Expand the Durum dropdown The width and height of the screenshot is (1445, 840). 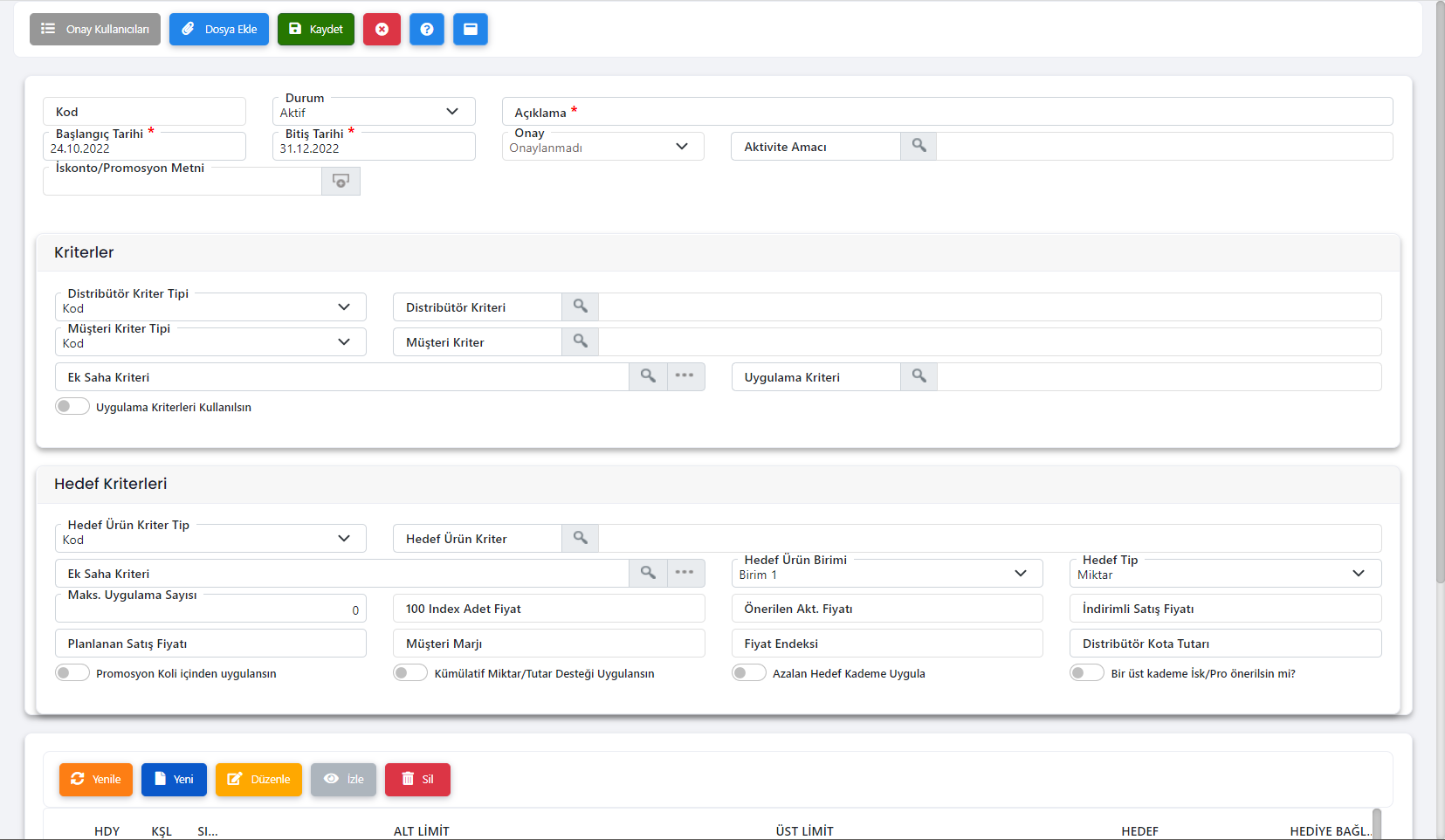pyautogui.click(x=452, y=112)
